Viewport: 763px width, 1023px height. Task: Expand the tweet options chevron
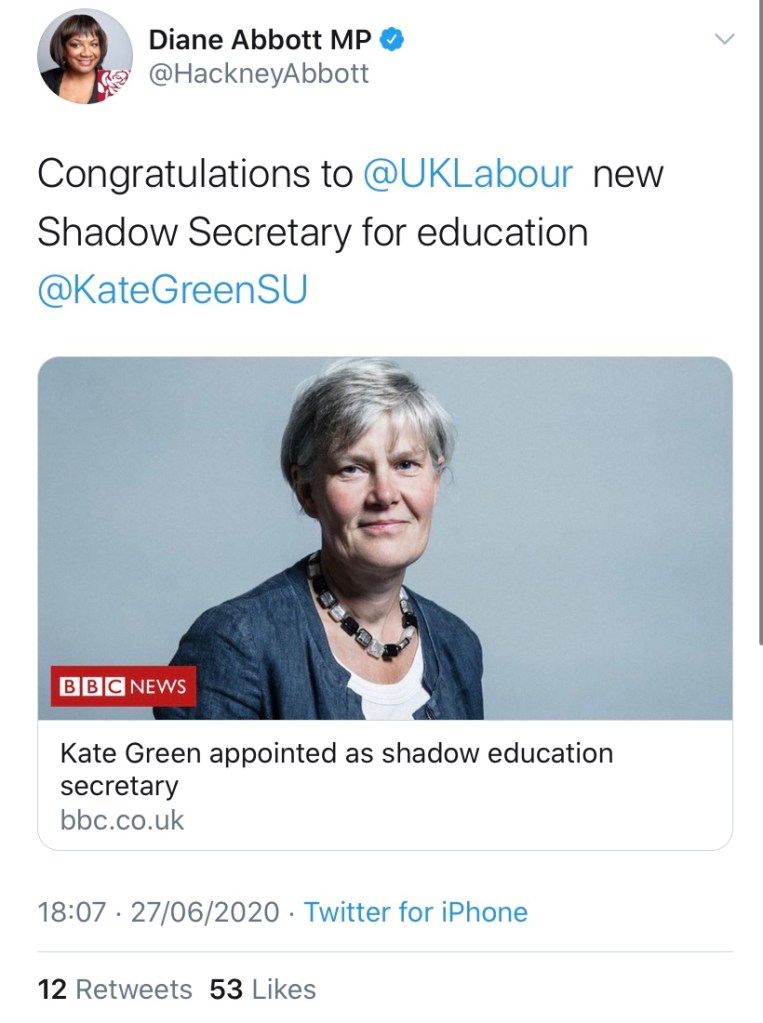point(724,40)
